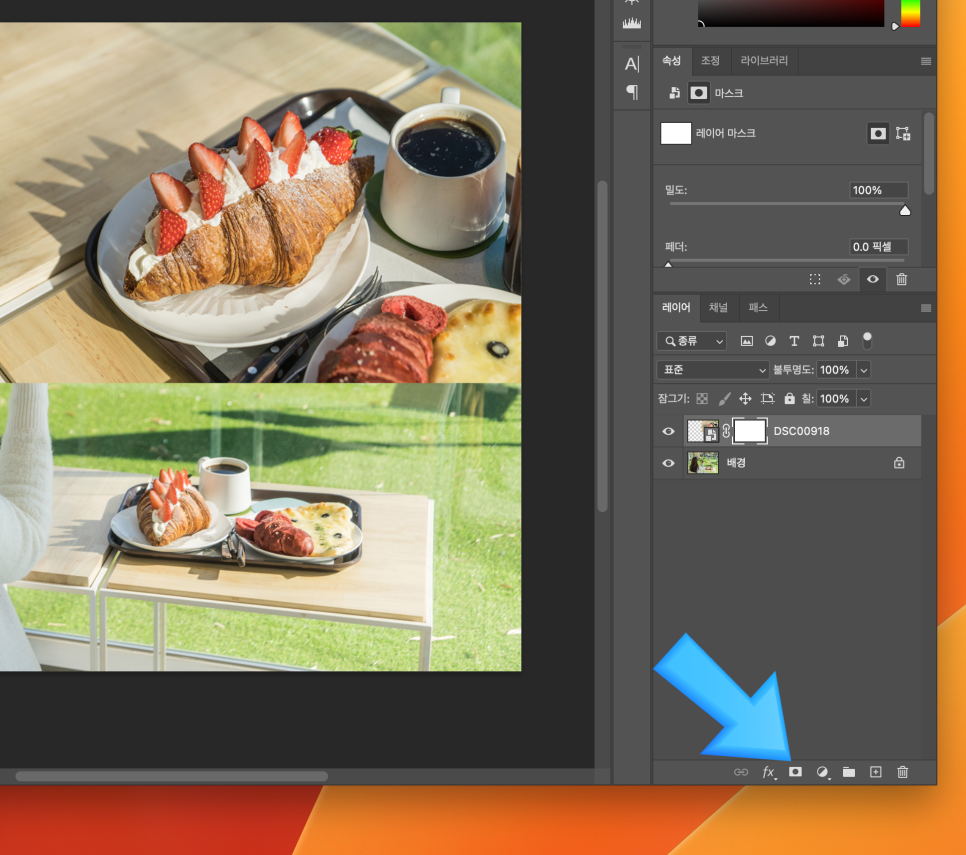
Task: Open the fx layer style menu
Action: [x=769, y=772]
